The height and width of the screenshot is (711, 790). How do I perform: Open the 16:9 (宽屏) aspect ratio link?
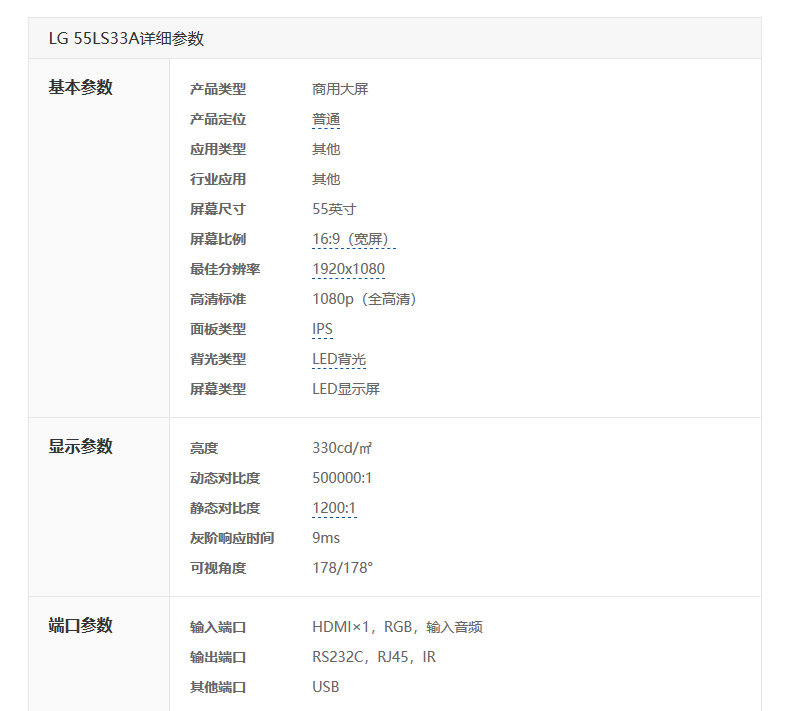pyautogui.click(x=354, y=239)
